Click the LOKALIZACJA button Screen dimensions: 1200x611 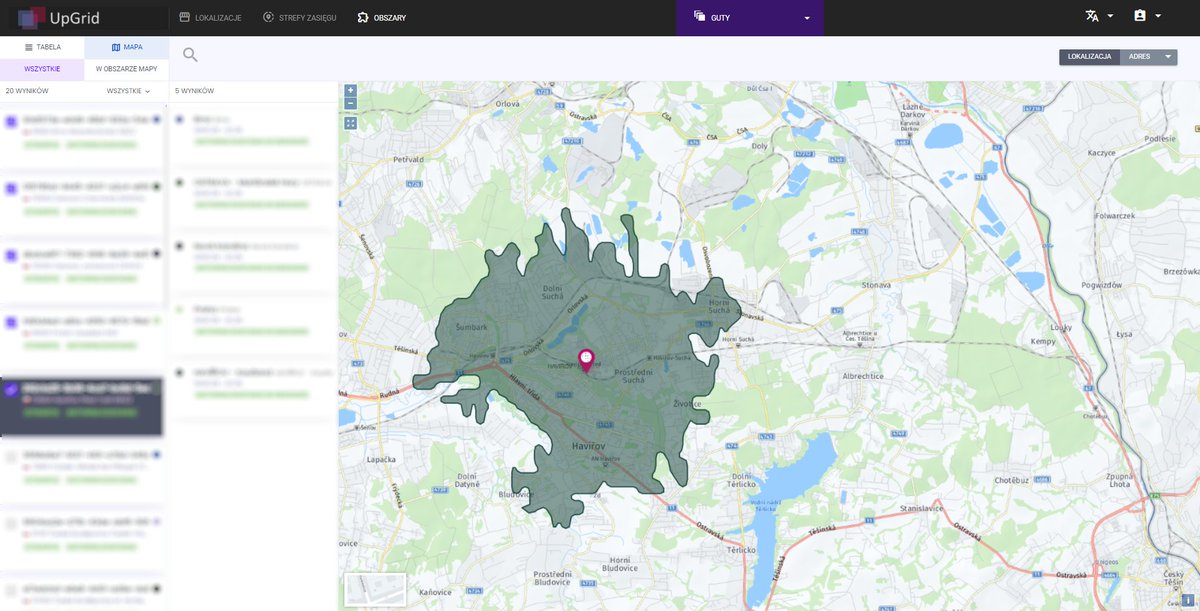coord(1089,57)
